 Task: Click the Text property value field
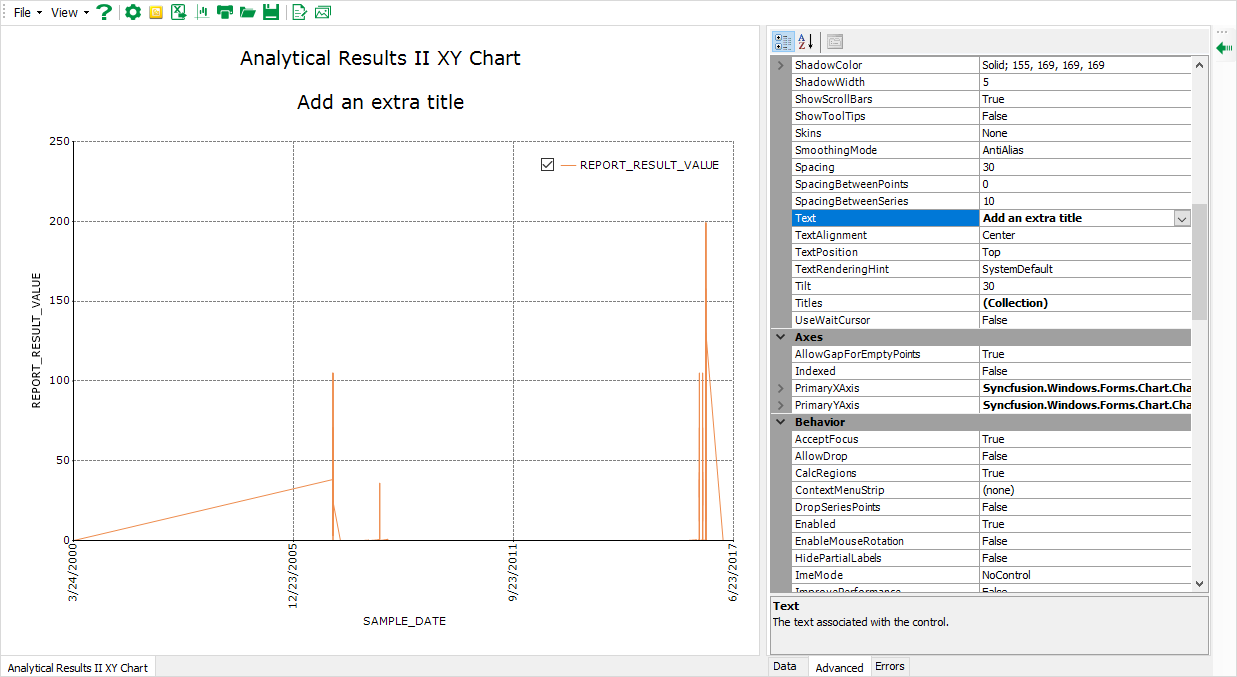pyautogui.click(x=1076, y=218)
